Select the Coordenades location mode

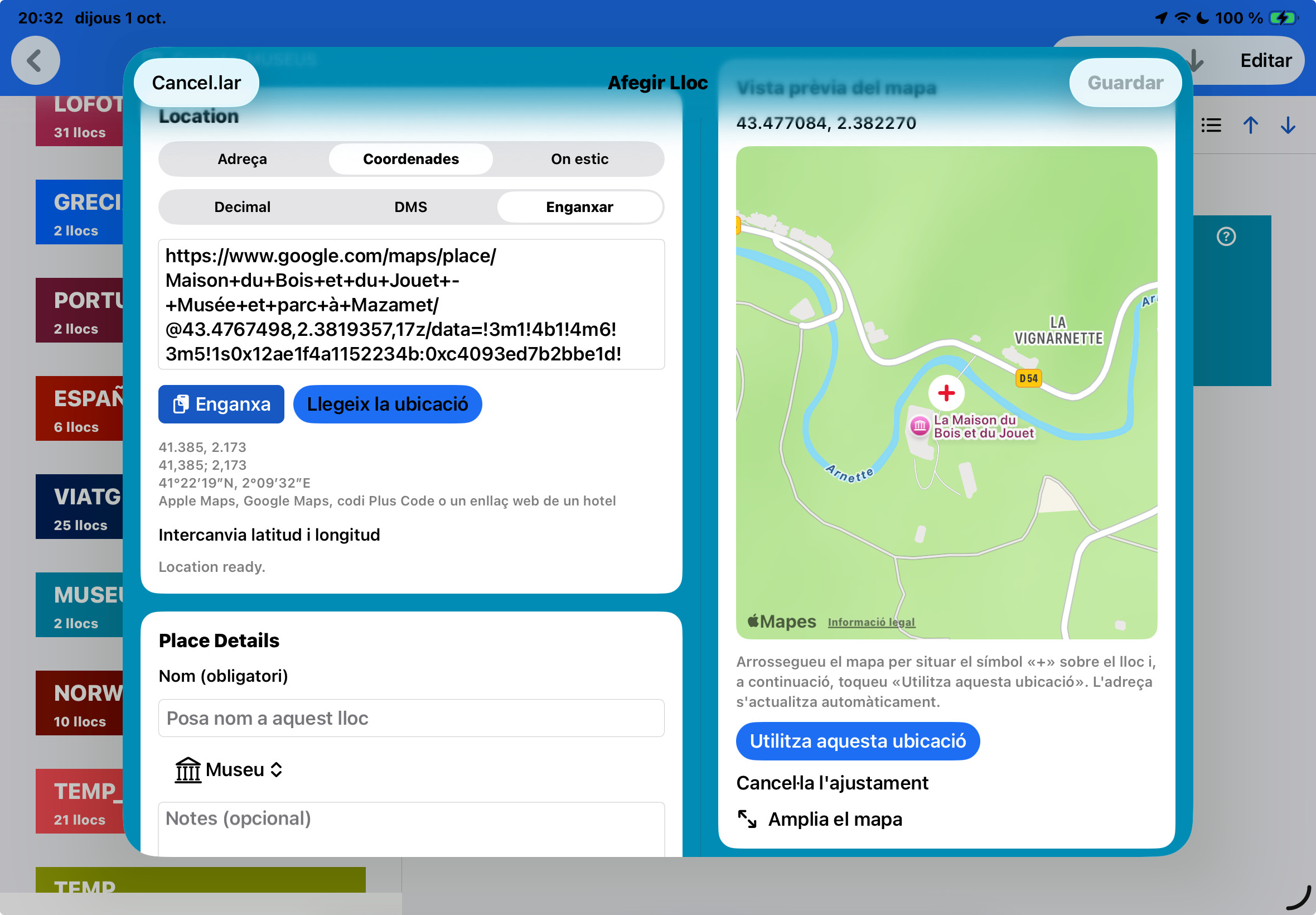[411, 159]
